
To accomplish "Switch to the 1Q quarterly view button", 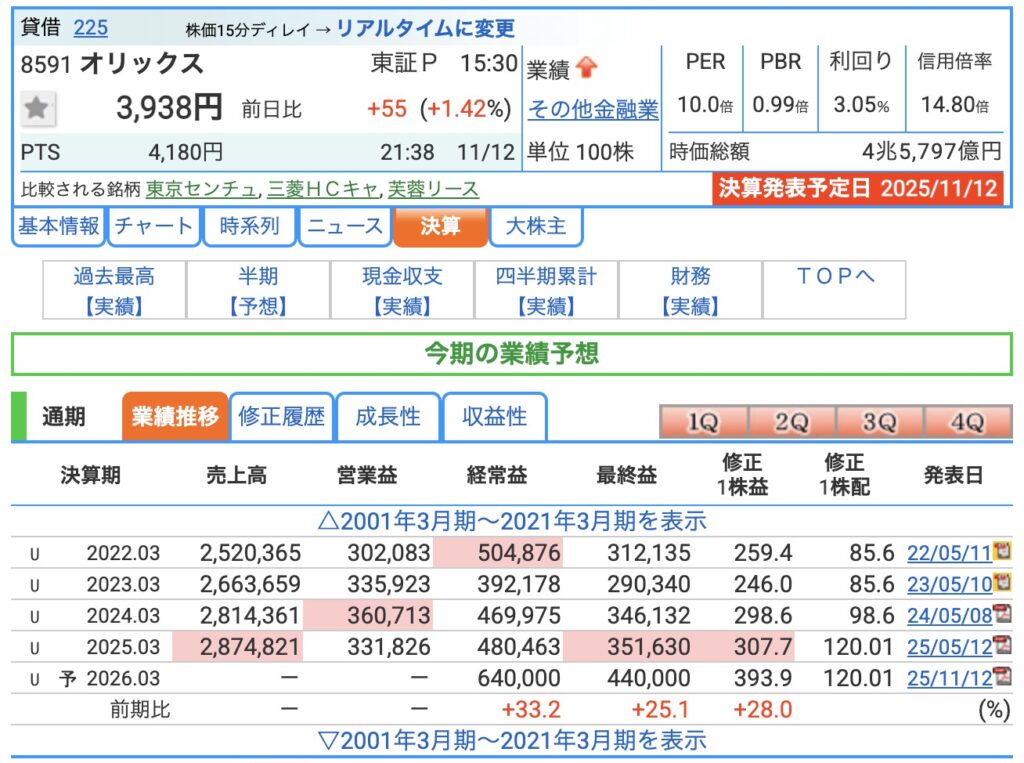I will tap(702, 422).
